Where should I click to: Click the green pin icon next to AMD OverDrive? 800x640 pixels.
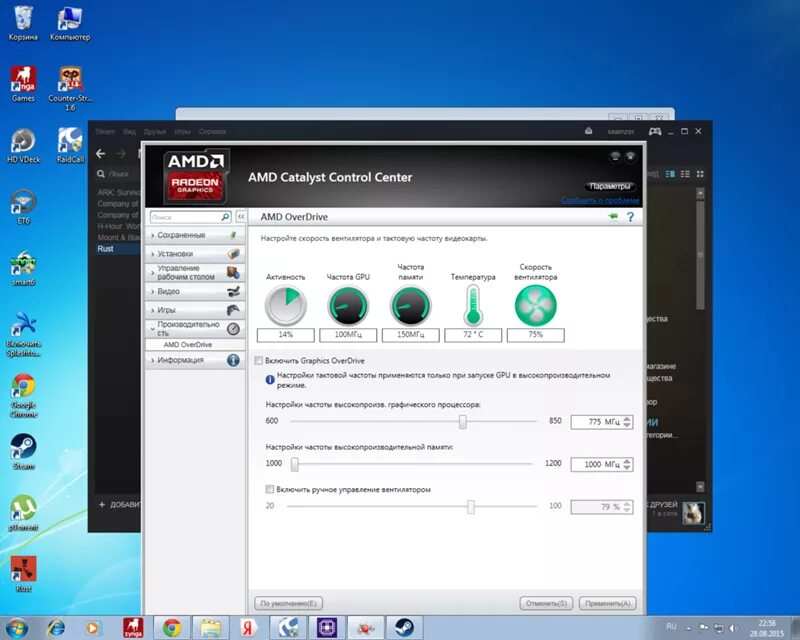tap(613, 217)
